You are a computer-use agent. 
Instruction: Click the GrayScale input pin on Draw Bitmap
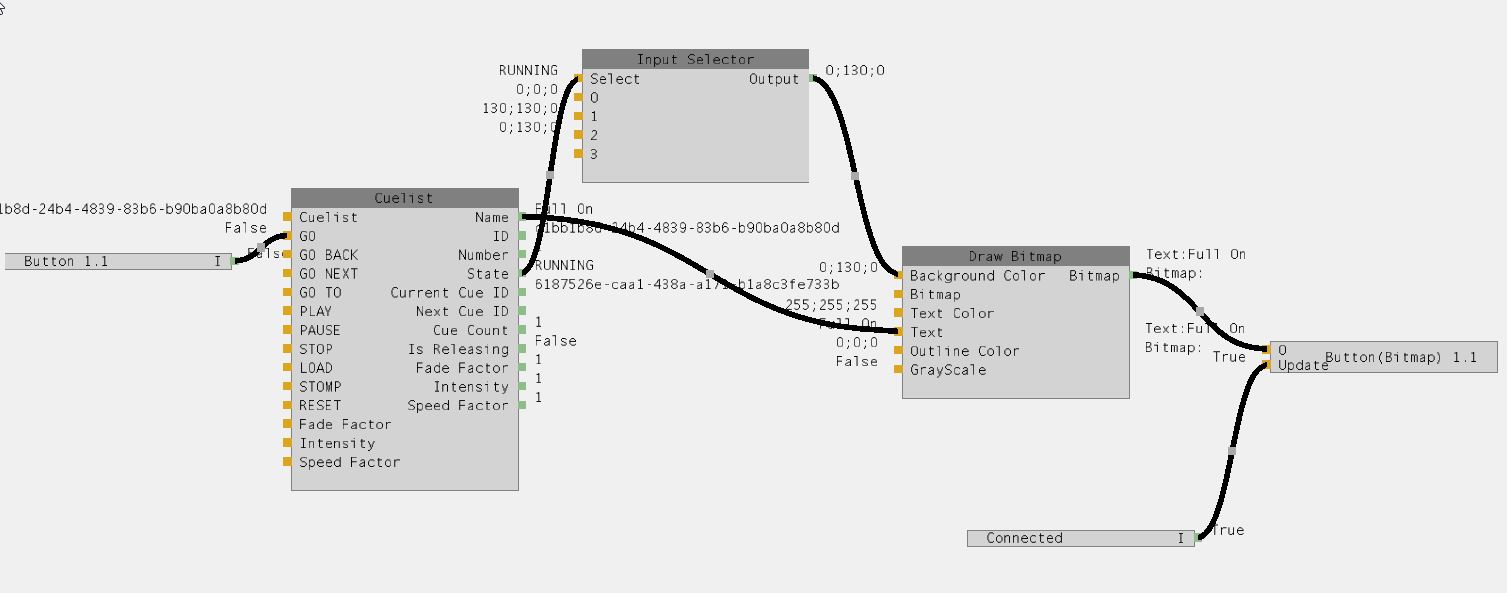[899, 370]
